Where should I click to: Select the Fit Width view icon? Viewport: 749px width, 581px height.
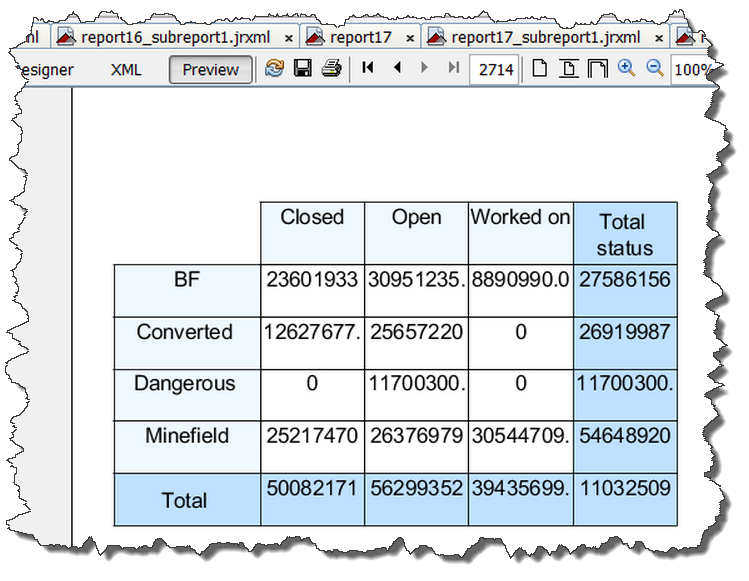click(x=597, y=69)
